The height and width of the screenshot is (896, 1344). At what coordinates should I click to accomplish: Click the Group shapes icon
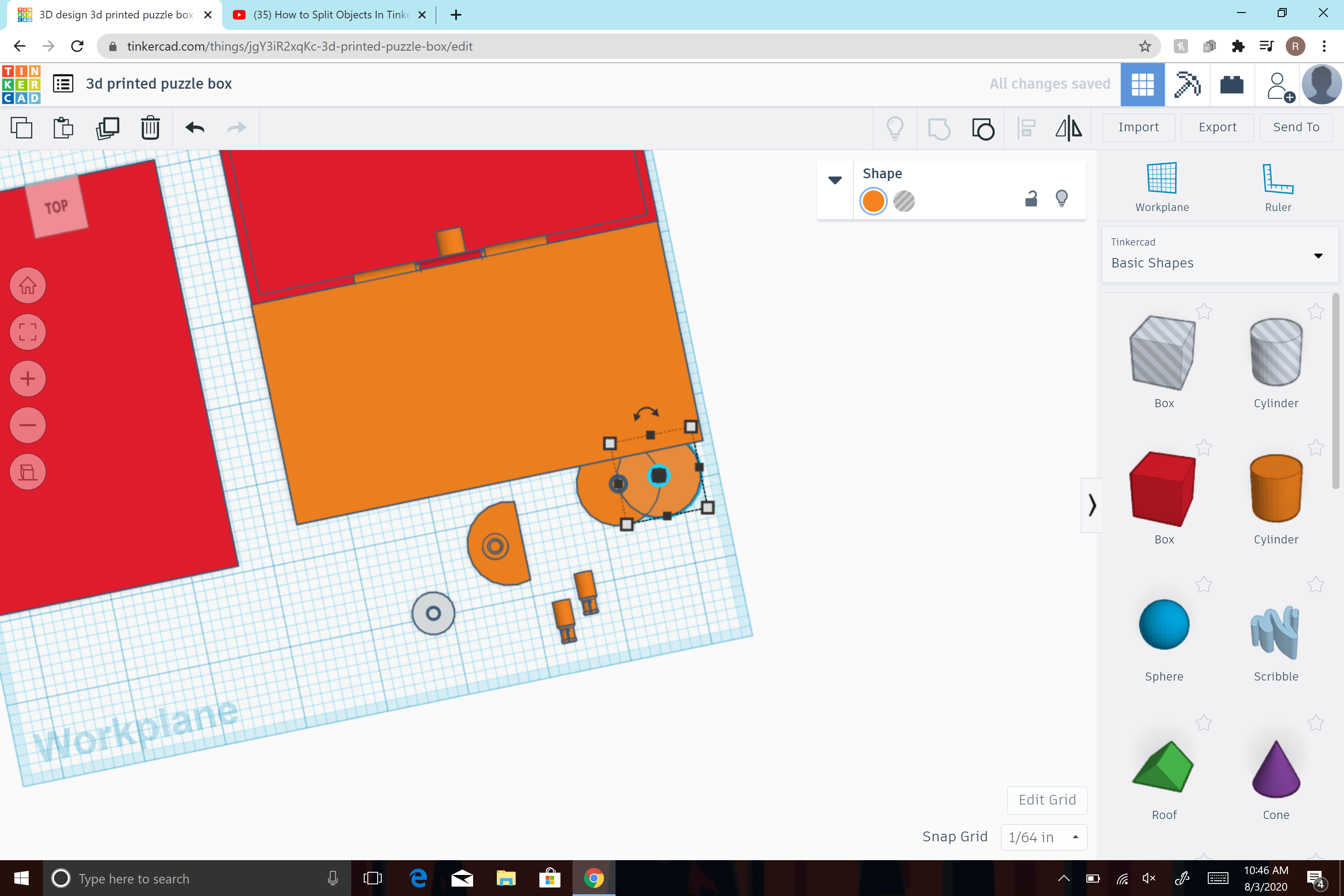tap(939, 128)
